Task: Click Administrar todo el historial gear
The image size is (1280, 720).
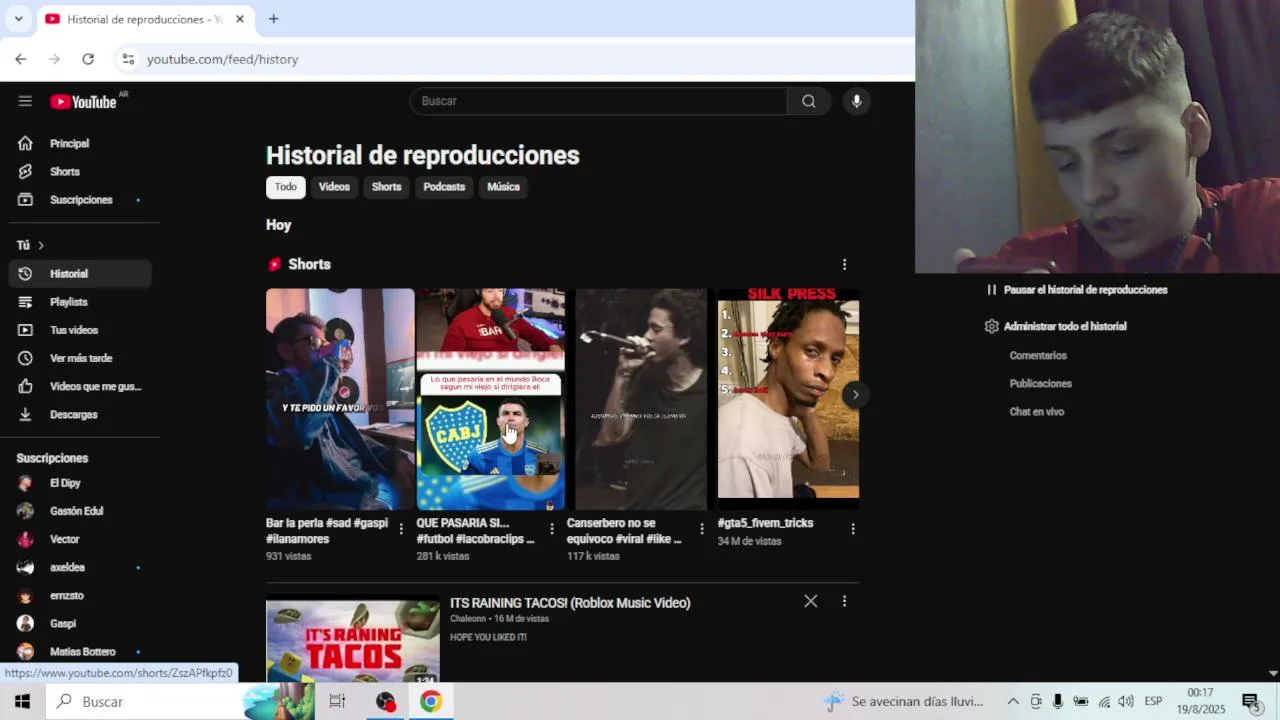Action: tap(1055, 326)
